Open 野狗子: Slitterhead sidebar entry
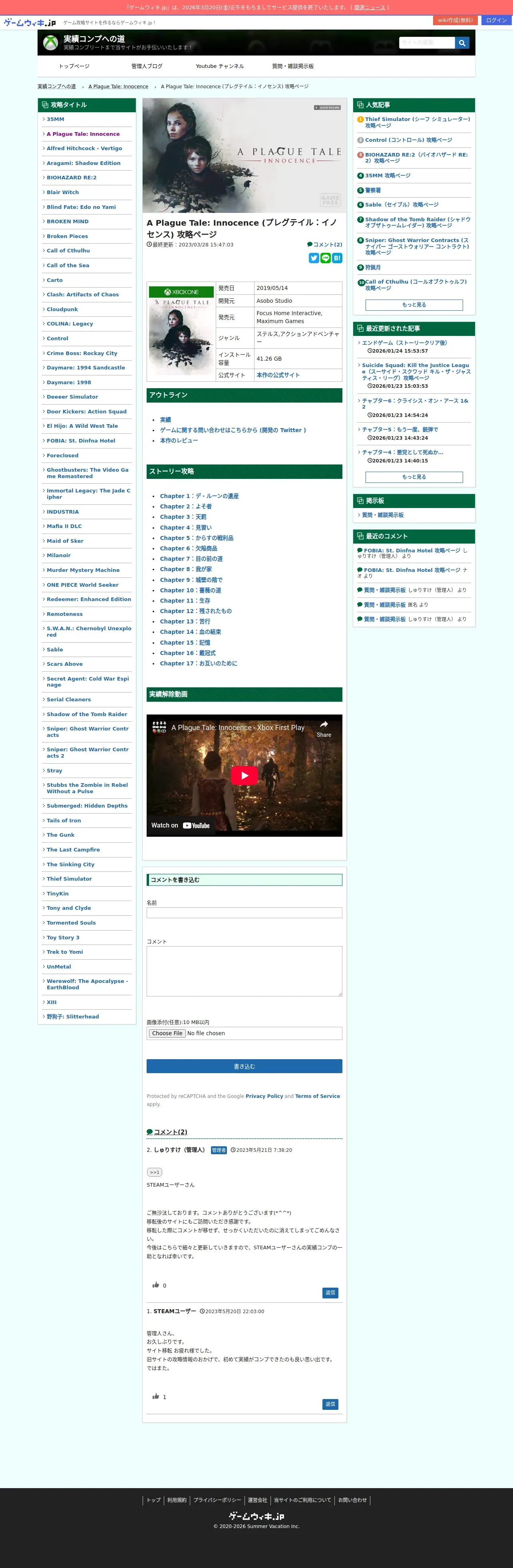The height and width of the screenshot is (1568, 513). coord(72,1016)
